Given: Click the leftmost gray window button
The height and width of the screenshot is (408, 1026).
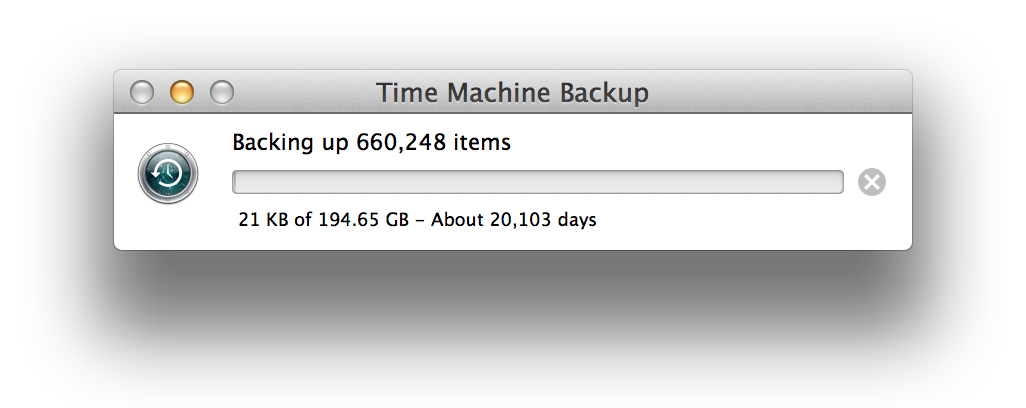Looking at the screenshot, I should (x=142, y=92).
